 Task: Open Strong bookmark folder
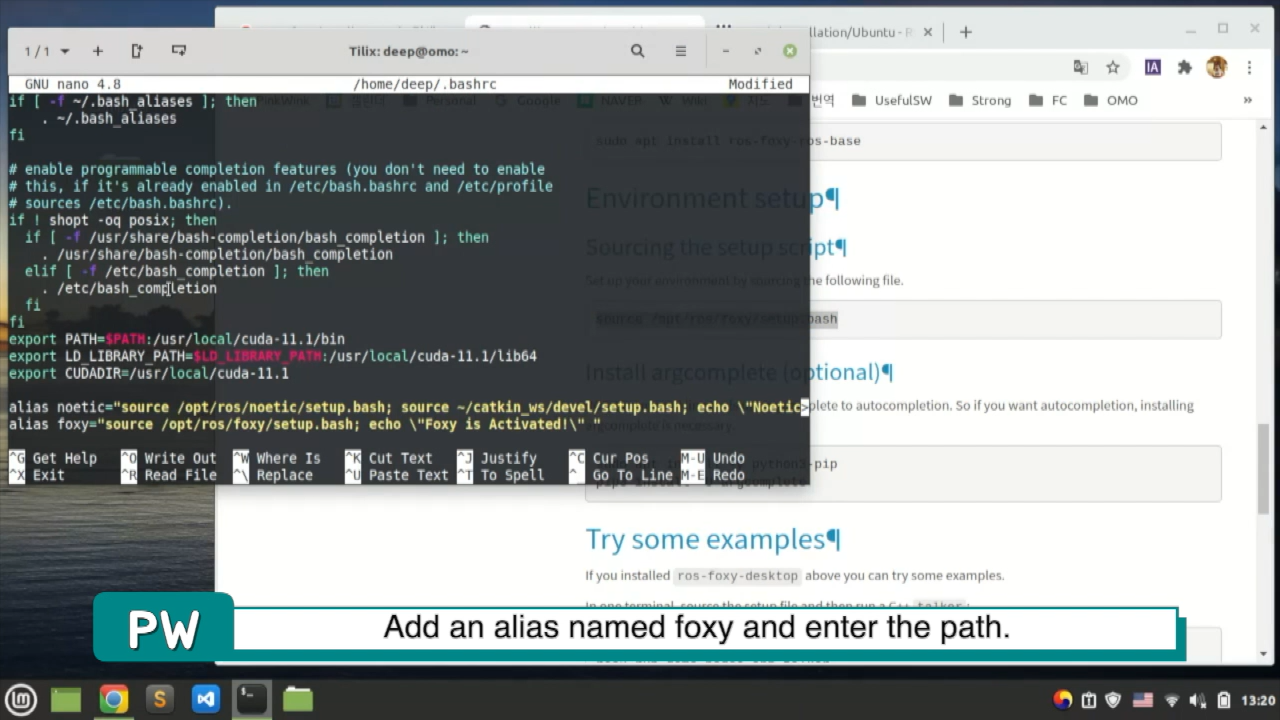coord(979,100)
